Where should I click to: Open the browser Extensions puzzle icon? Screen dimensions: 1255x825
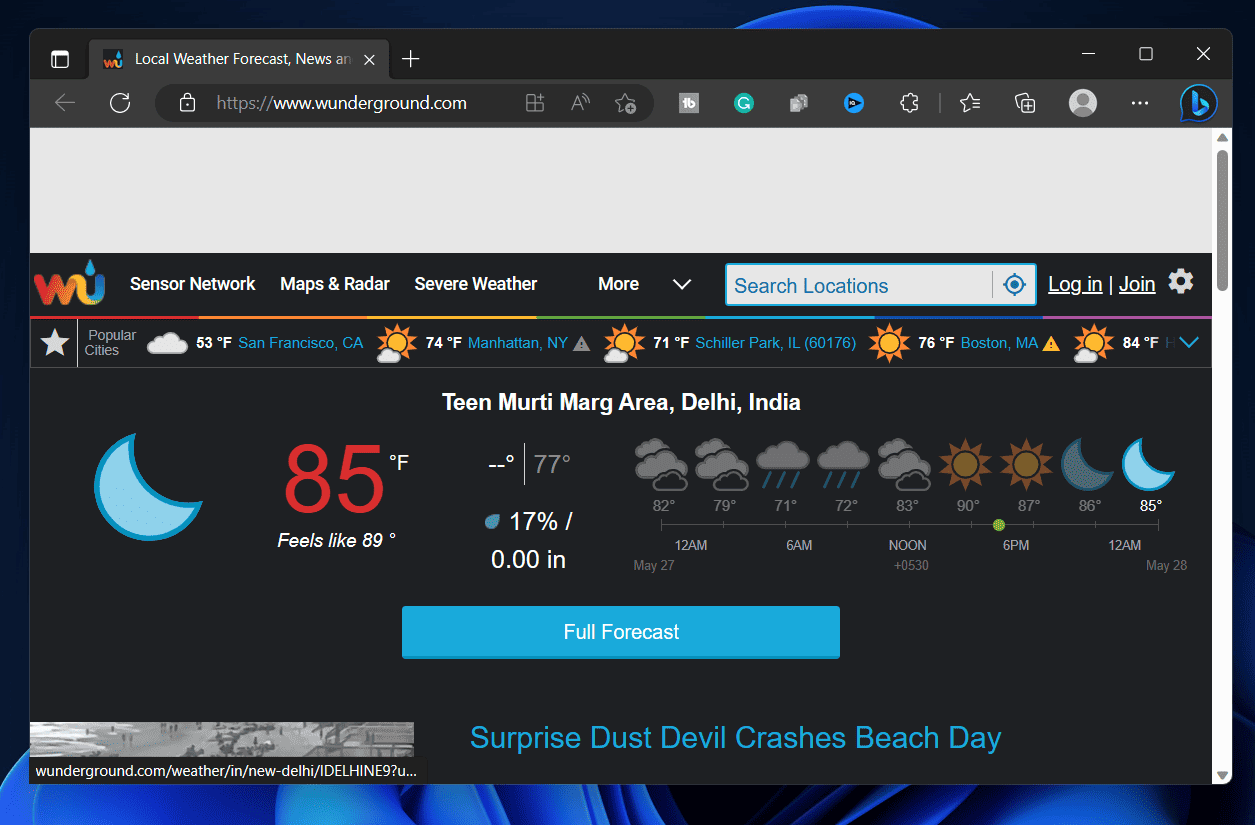pyautogui.click(x=909, y=103)
